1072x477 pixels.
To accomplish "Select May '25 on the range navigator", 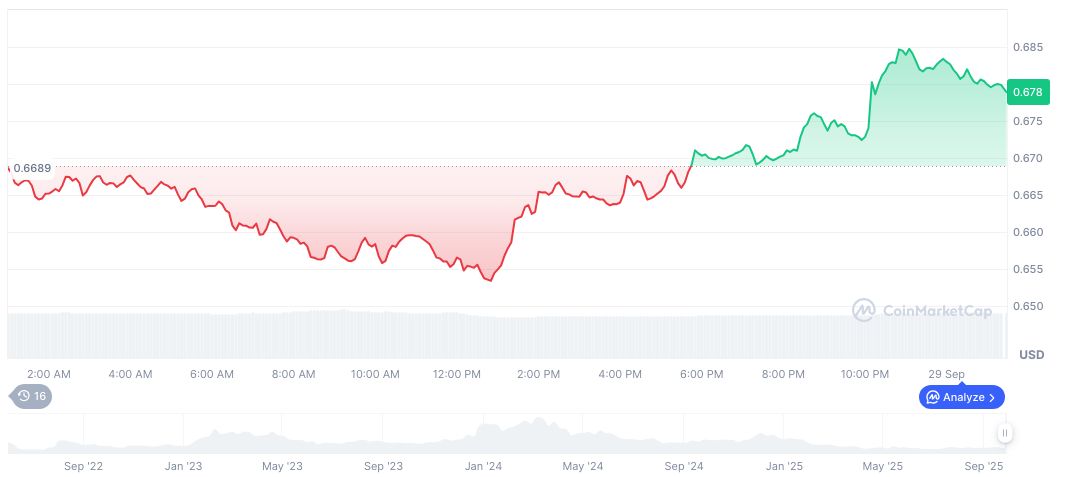I will click(x=883, y=466).
